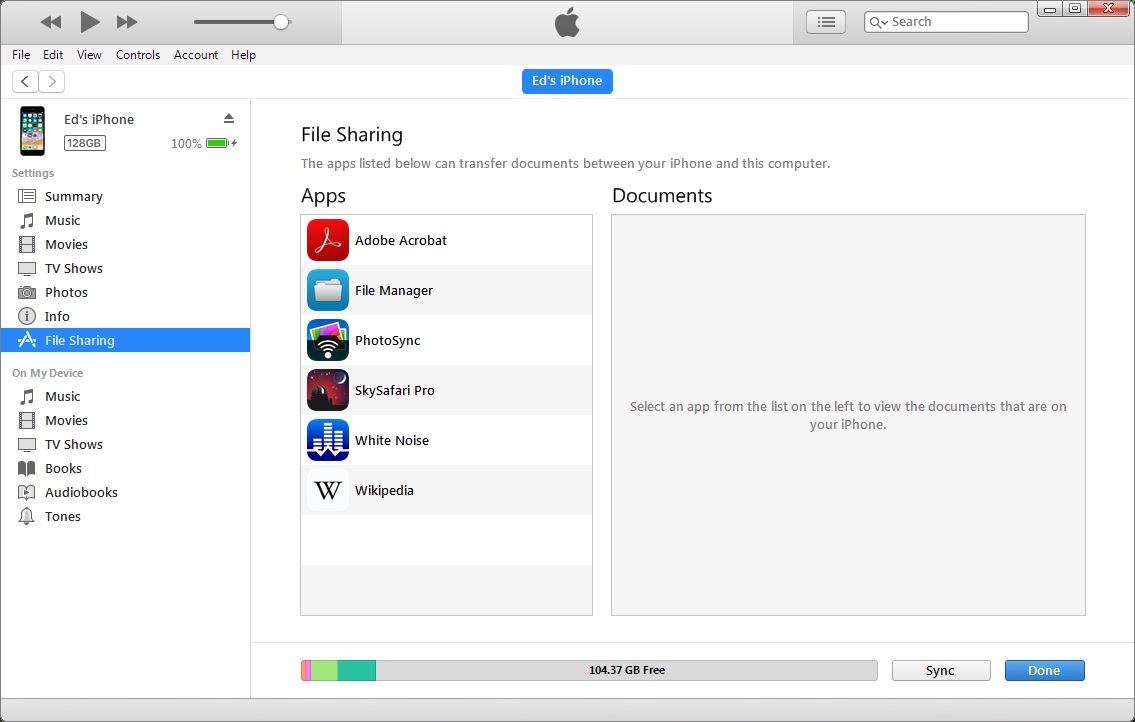Eject Ed's iPhone from the sidebar
The width and height of the screenshot is (1135, 722).
click(229, 117)
